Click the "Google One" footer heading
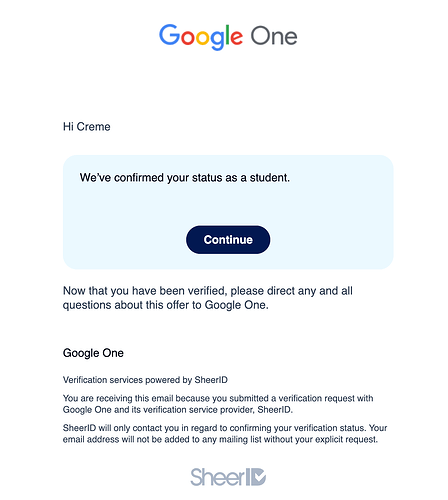This screenshot has height=500, width=448. click(x=93, y=353)
